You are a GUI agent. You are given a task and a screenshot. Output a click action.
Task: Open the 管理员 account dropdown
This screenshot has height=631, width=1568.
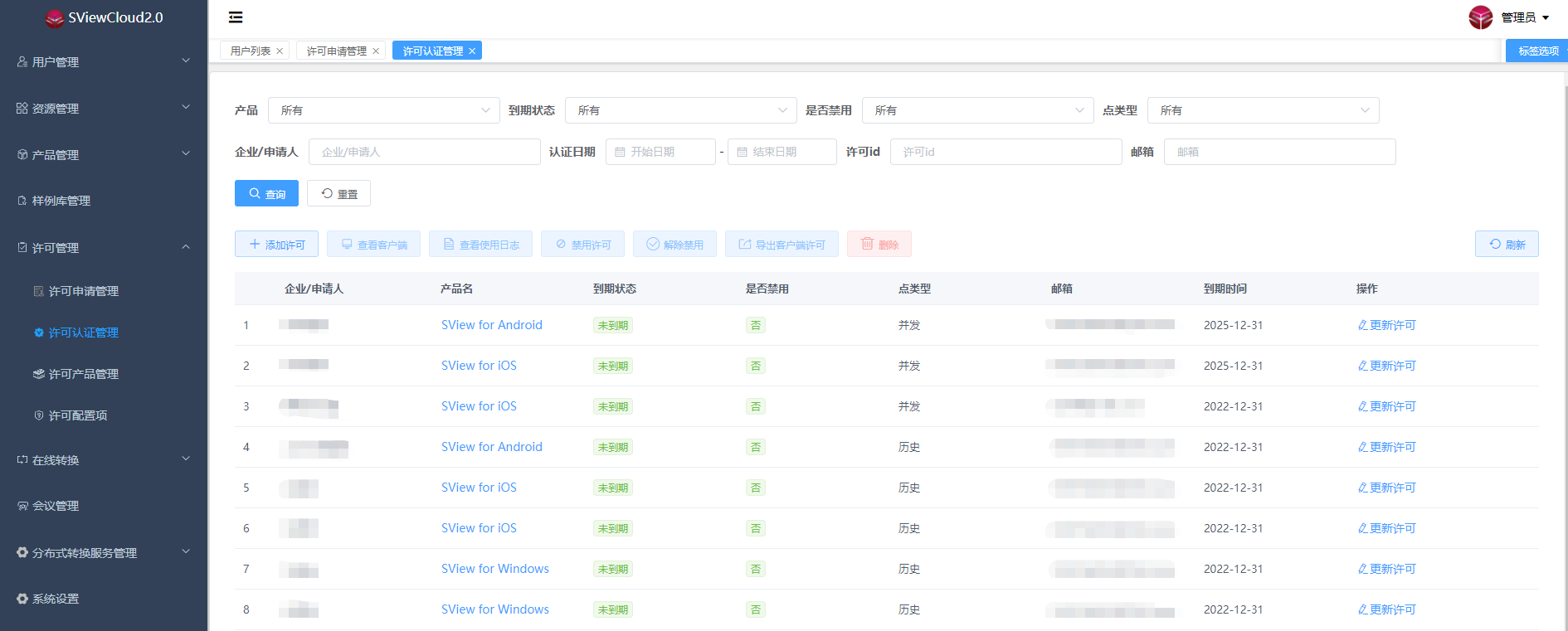(1525, 17)
